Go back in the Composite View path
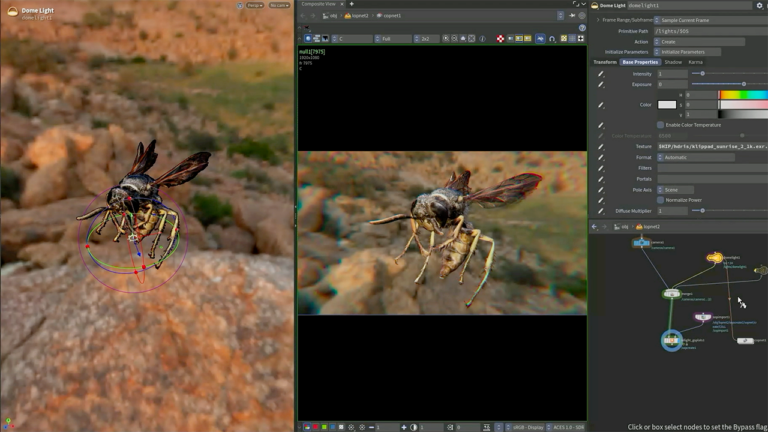Screen dimensions: 768x432 tap(303, 16)
